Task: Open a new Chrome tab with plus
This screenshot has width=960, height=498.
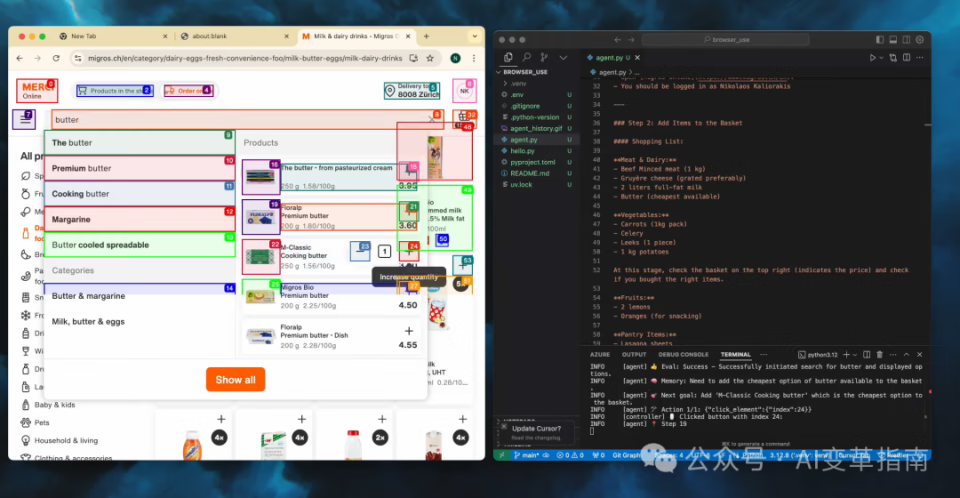Action: (x=426, y=36)
